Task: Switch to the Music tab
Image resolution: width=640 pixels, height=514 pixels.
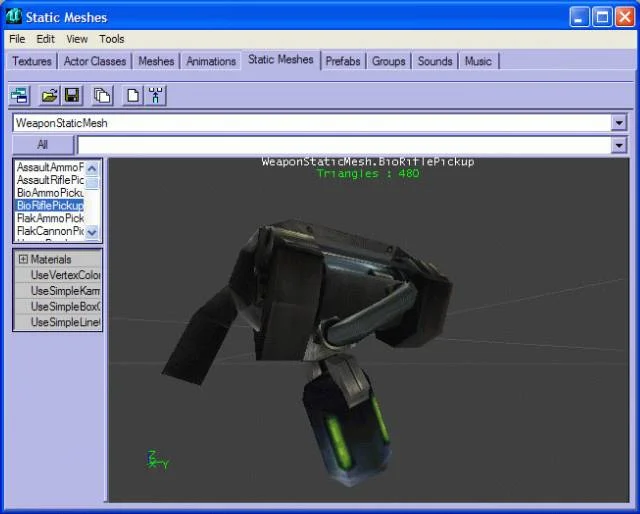Action: tap(478, 61)
